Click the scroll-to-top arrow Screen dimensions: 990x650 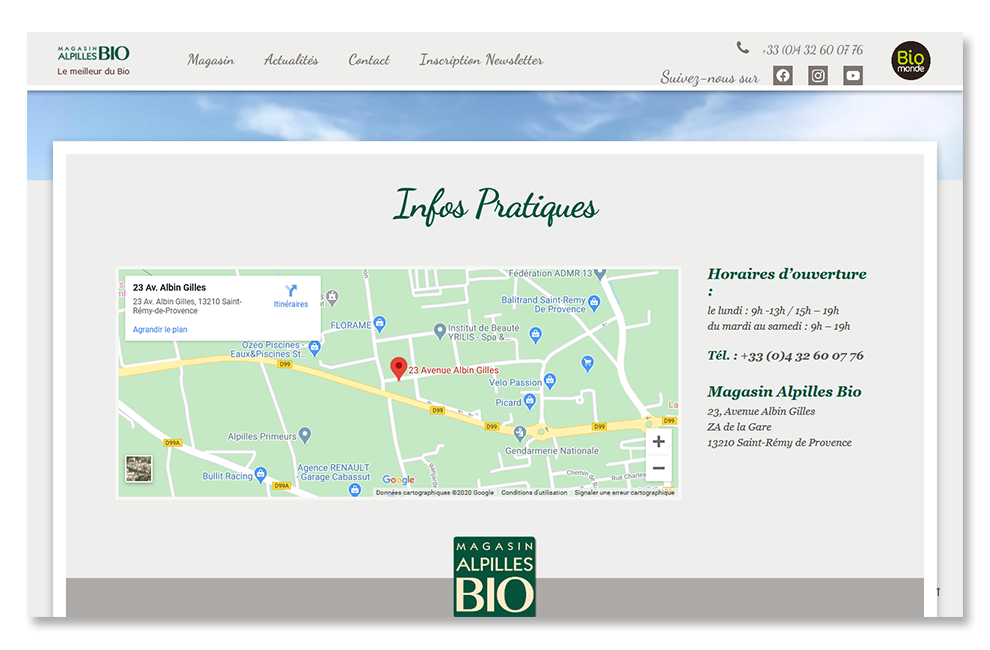point(938,592)
